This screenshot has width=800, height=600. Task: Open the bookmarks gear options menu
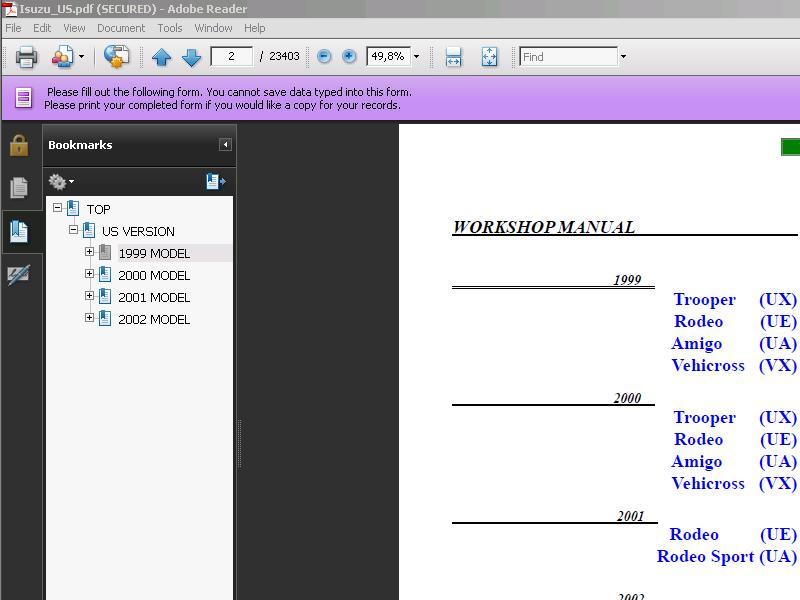61,181
